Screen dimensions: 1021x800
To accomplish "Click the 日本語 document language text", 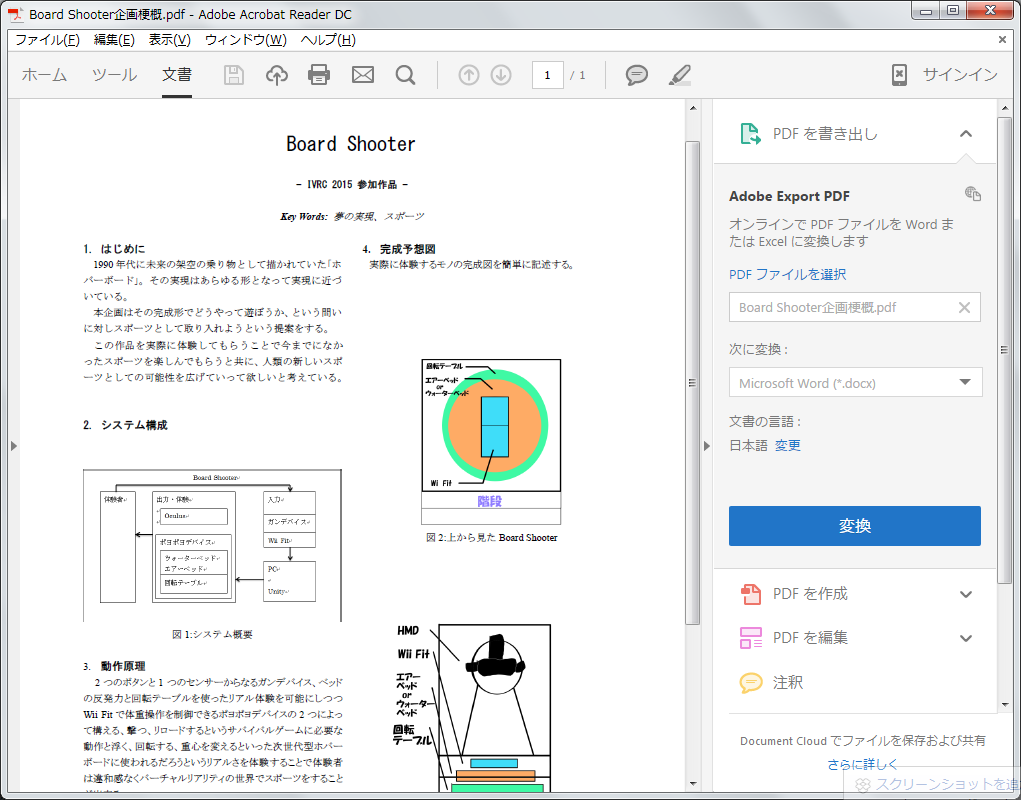I will [748, 446].
